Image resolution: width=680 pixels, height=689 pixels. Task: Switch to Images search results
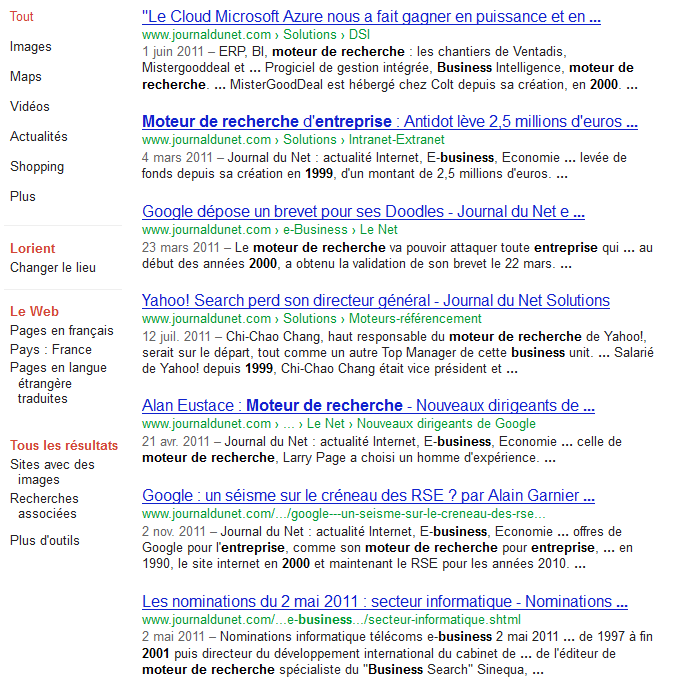31,47
